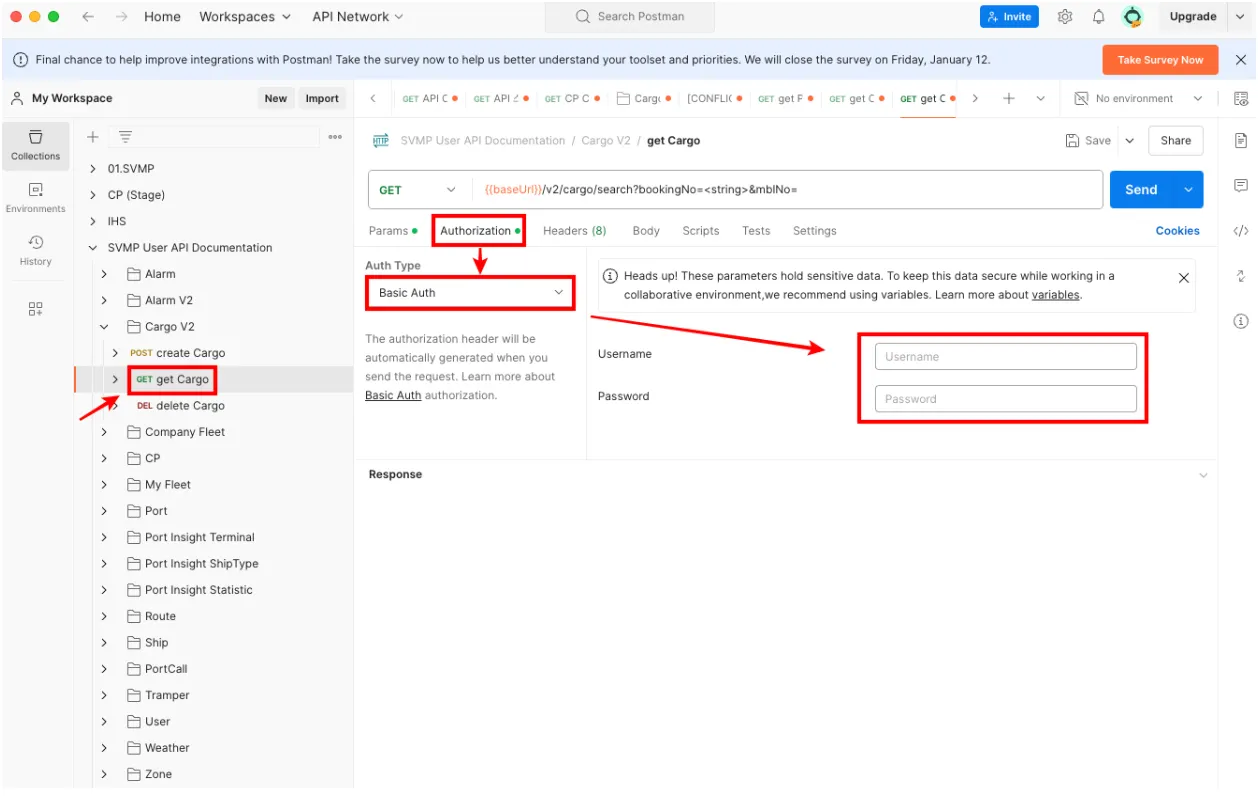Go forward with the right arrow icon
1258x796 pixels.
pos(121,17)
